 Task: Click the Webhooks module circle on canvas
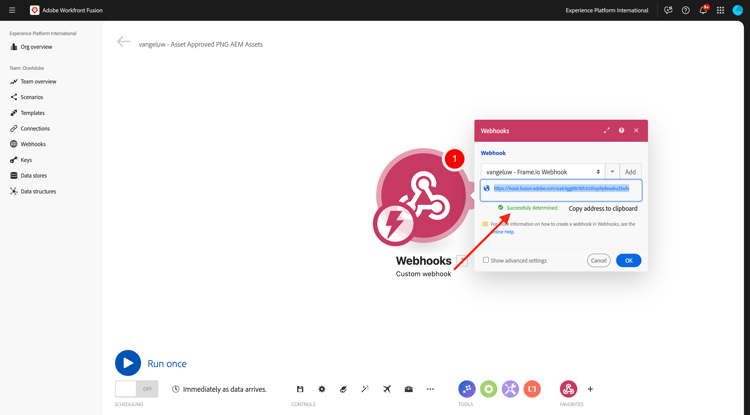click(423, 195)
